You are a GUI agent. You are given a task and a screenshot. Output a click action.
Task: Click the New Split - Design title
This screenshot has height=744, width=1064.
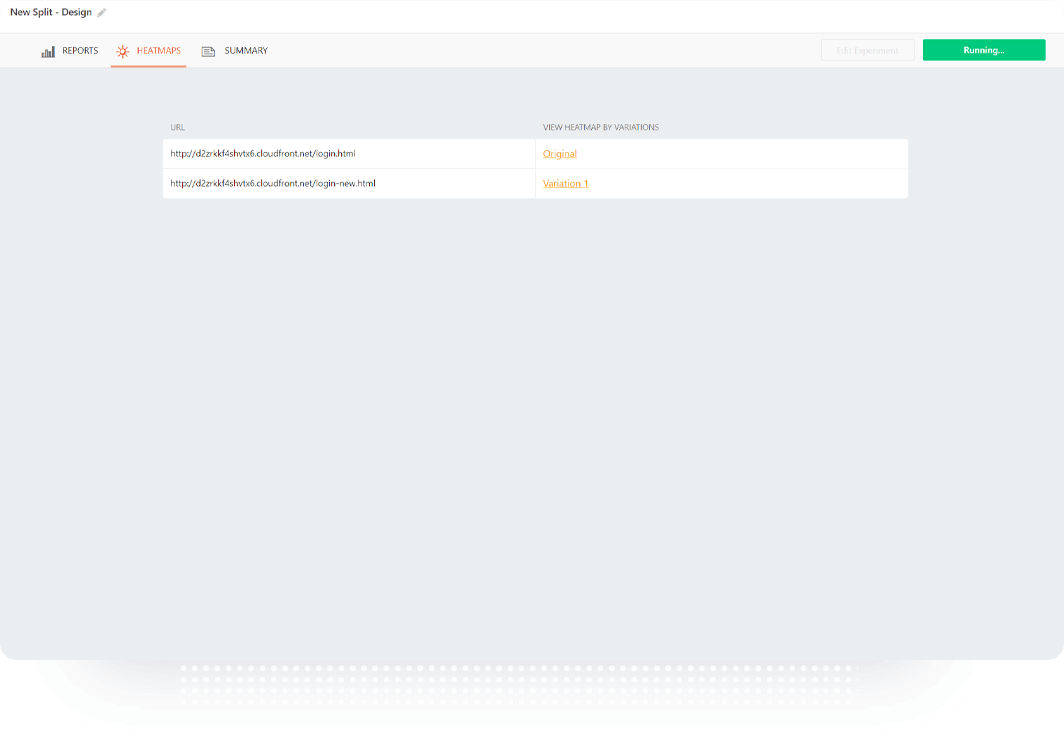51,13
